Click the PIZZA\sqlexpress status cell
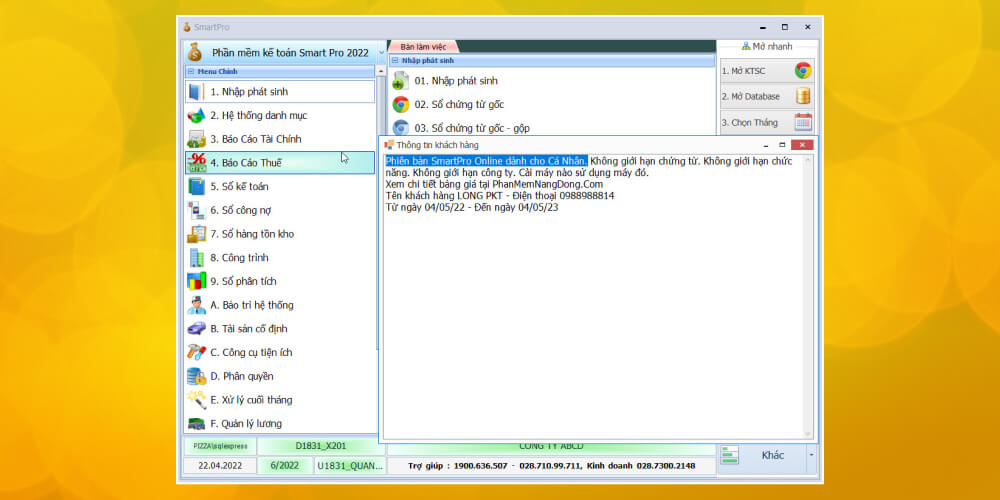Screen dimensions: 1000x500 pos(220,446)
